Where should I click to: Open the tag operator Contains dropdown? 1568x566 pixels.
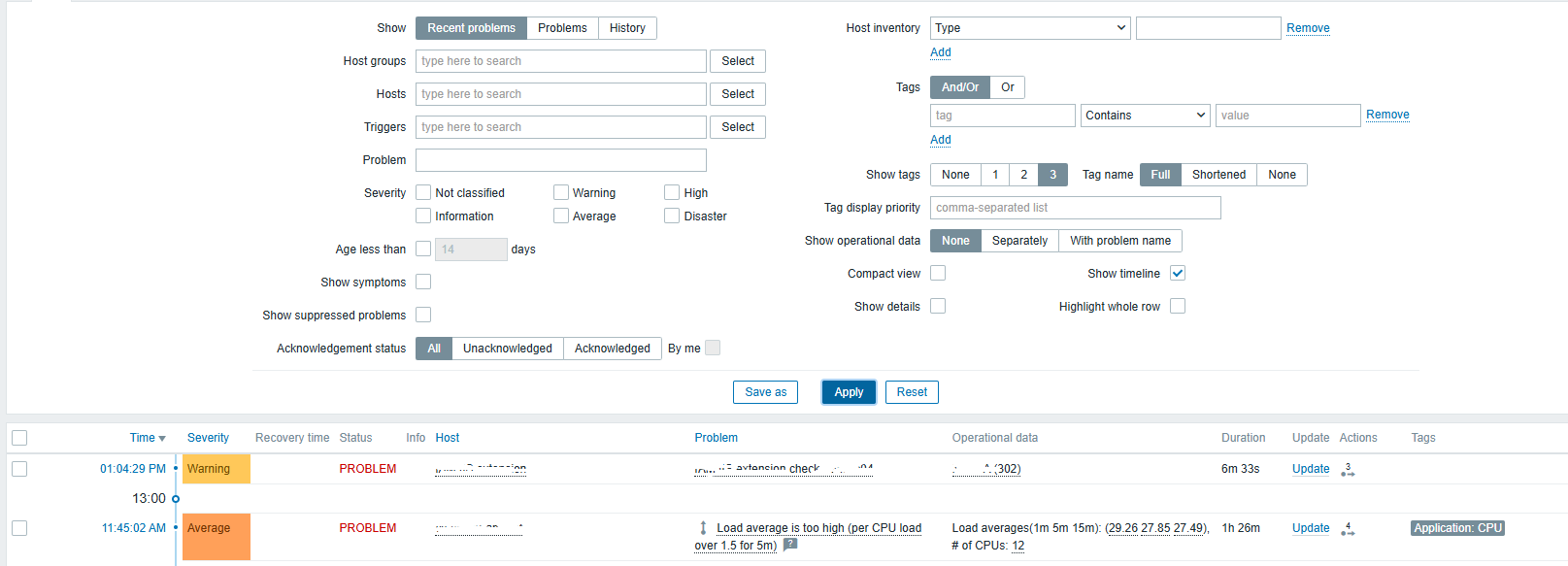pyautogui.click(x=1145, y=116)
